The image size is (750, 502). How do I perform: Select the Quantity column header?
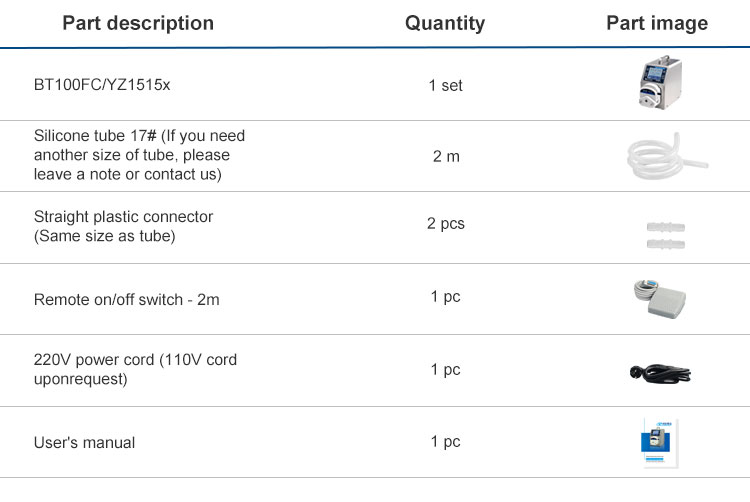[445, 23]
